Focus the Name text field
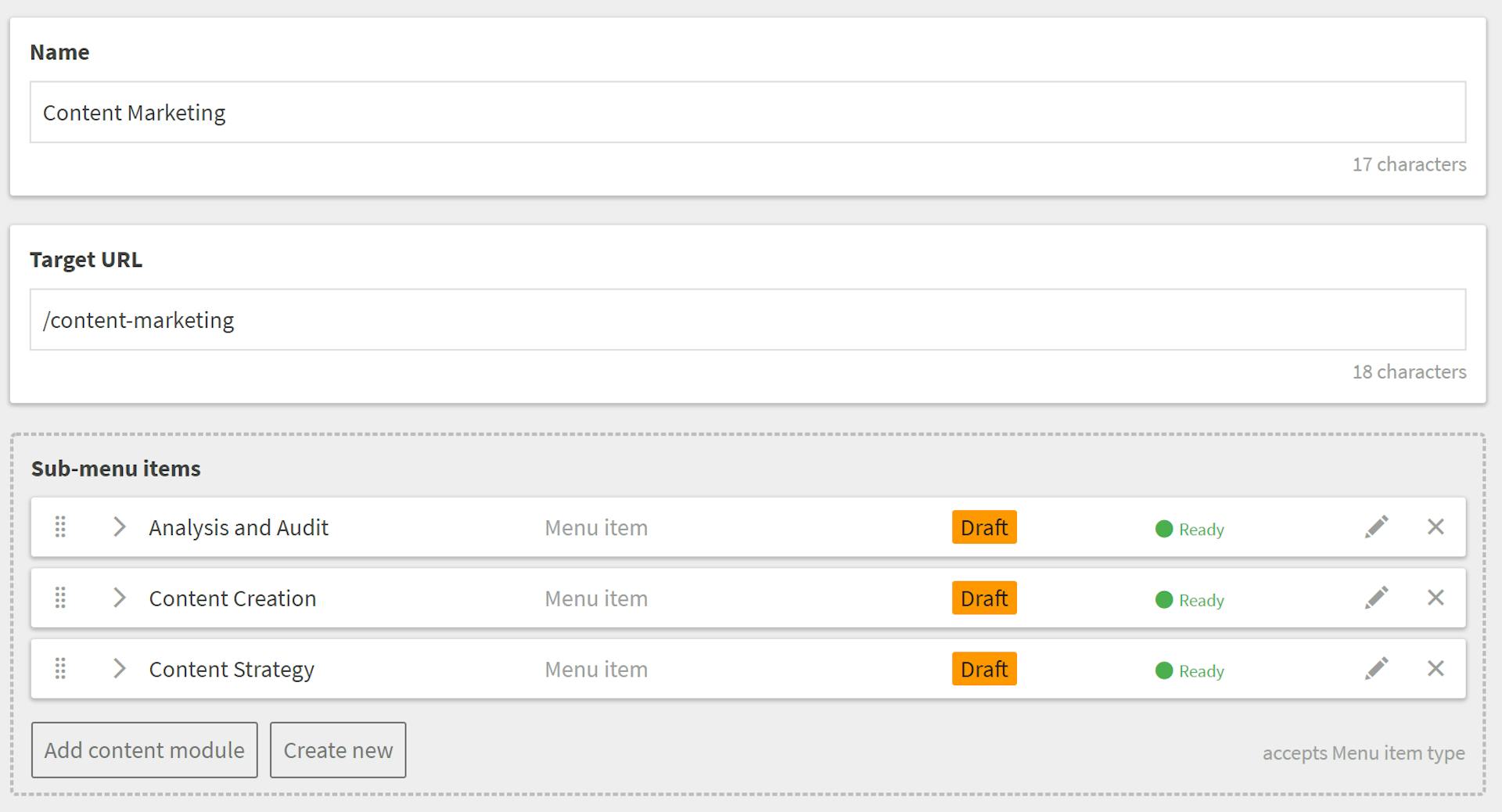1502x812 pixels. pyautogui.click(x=747, y=113)
